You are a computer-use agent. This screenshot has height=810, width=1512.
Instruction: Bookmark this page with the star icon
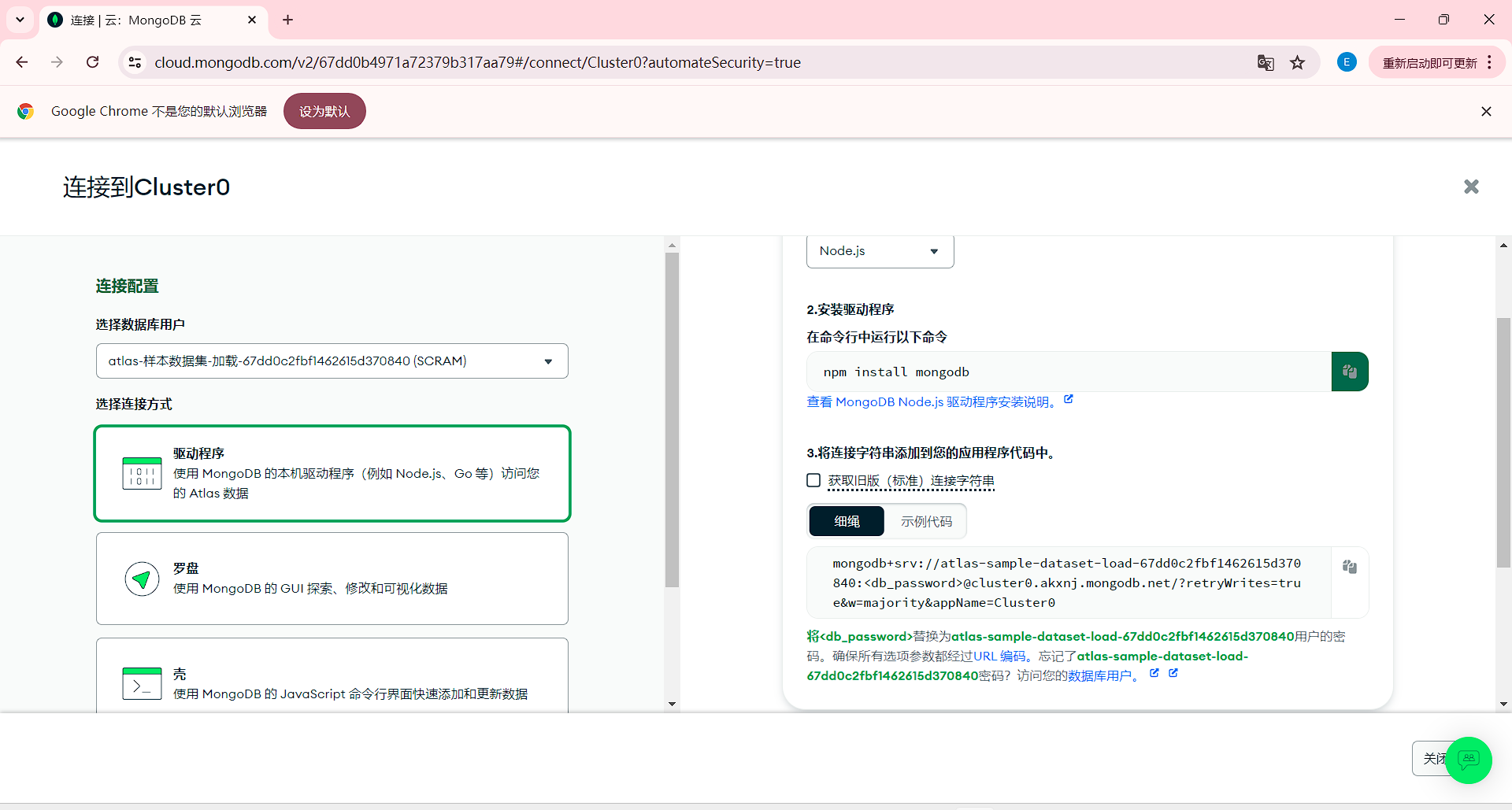pyautogui.click(x=1298, y=63)
